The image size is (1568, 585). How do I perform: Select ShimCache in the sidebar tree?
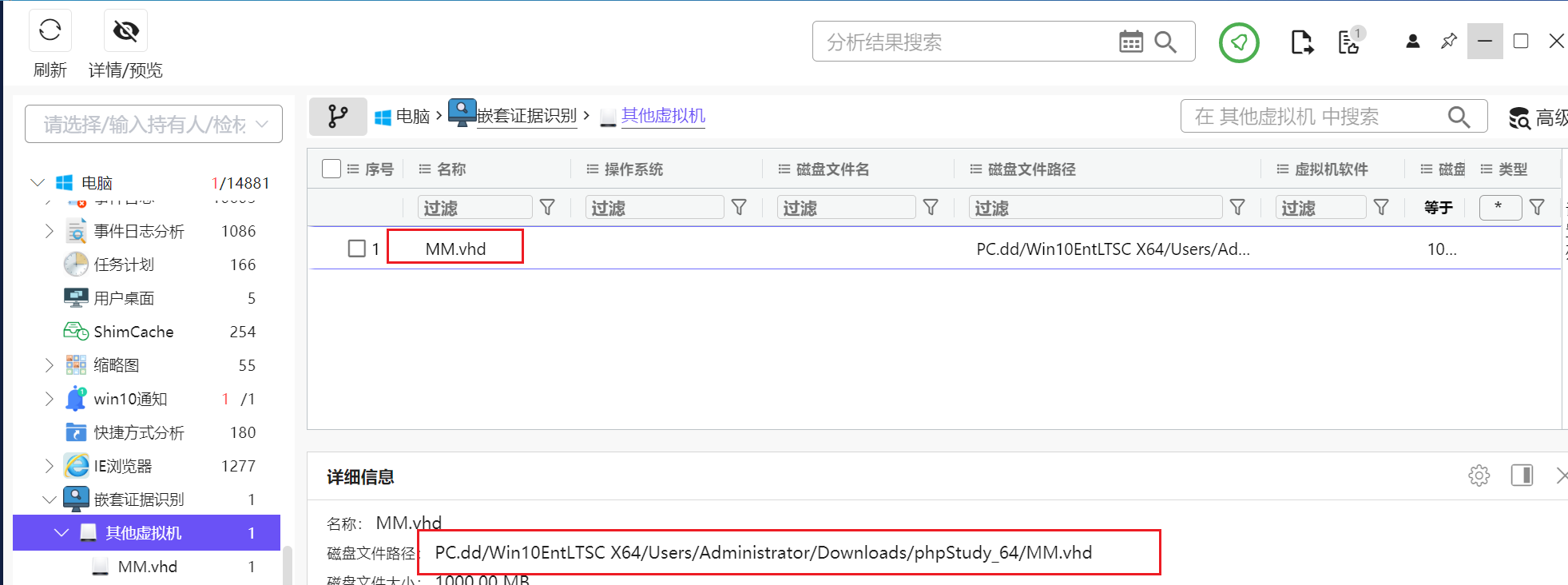click(x=133, y=332)
